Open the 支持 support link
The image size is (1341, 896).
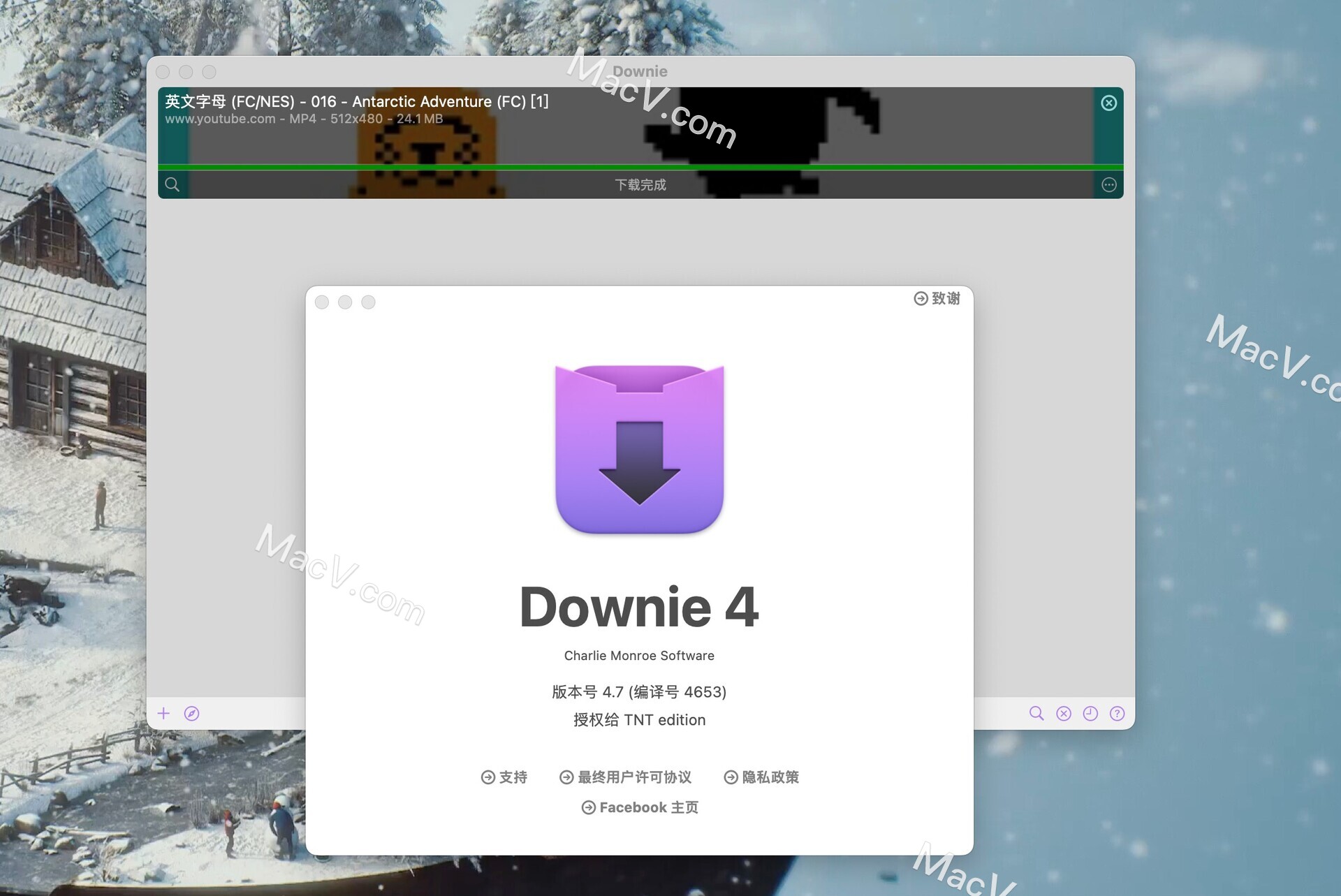click(504, 777)
